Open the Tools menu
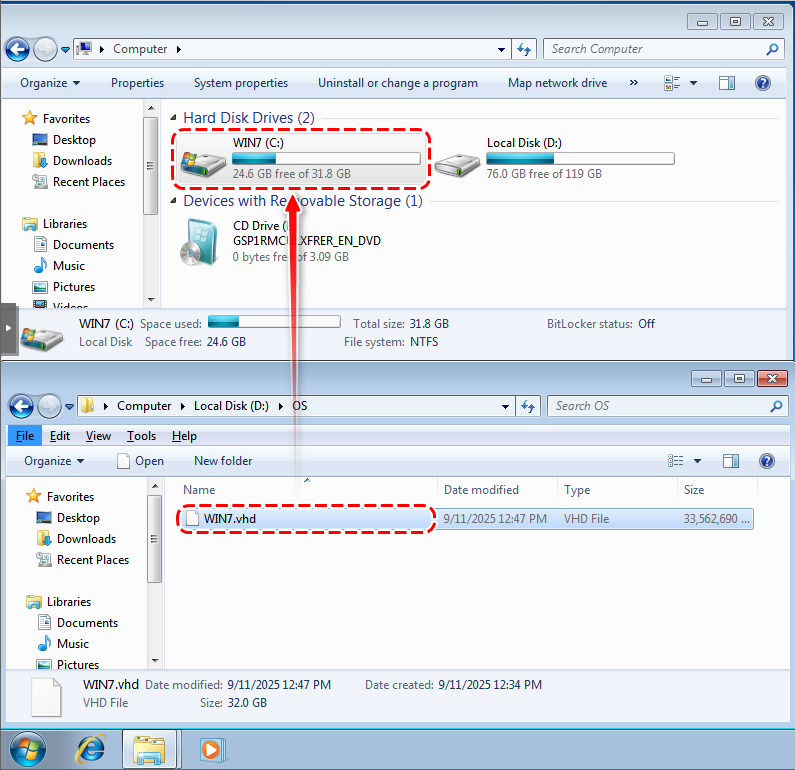The width and height of the screenshot is (795, 770). click(141, 436)
